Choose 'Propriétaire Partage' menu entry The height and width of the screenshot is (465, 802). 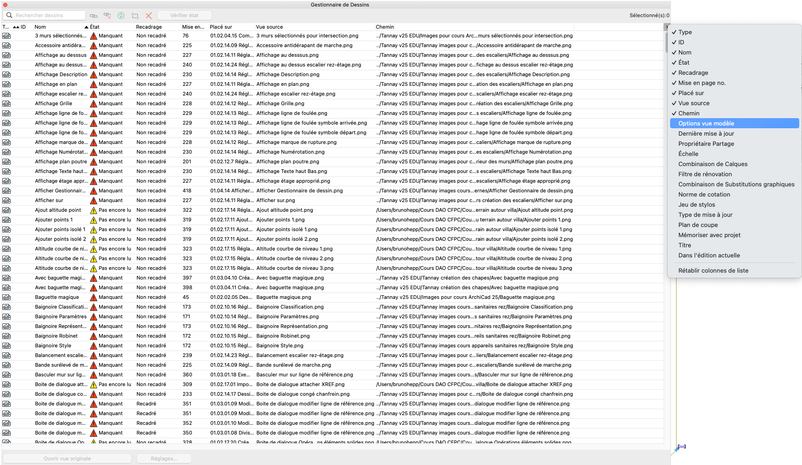click(734, 144)
